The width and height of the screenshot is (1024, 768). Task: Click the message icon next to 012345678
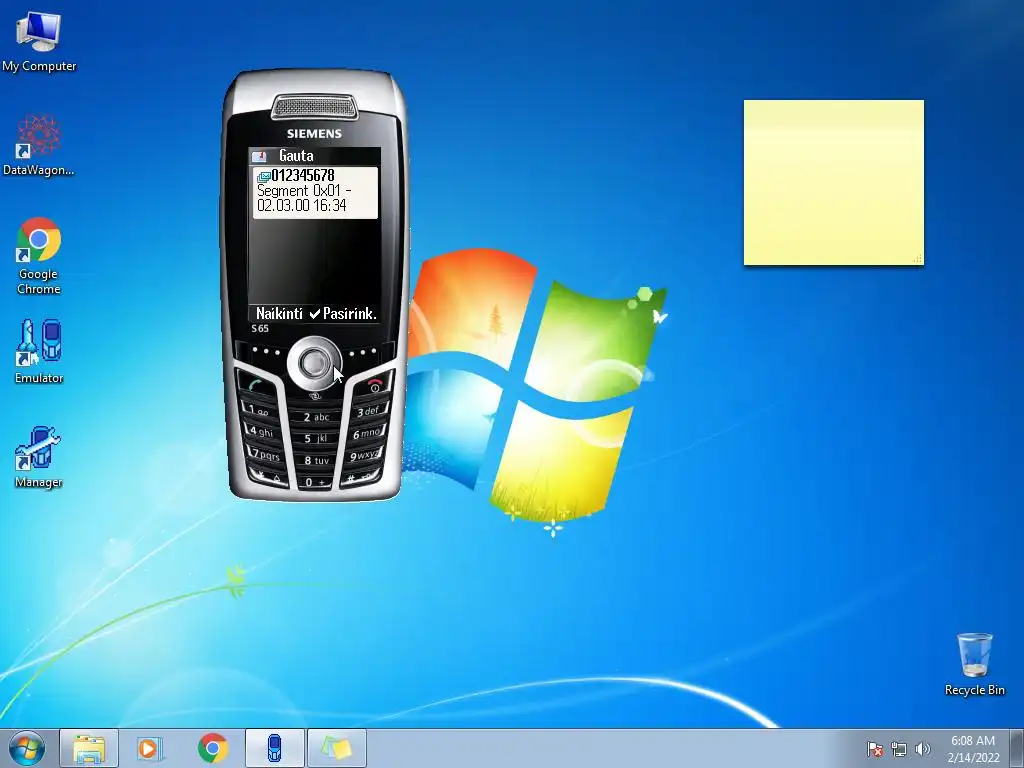tap(264, 176)
